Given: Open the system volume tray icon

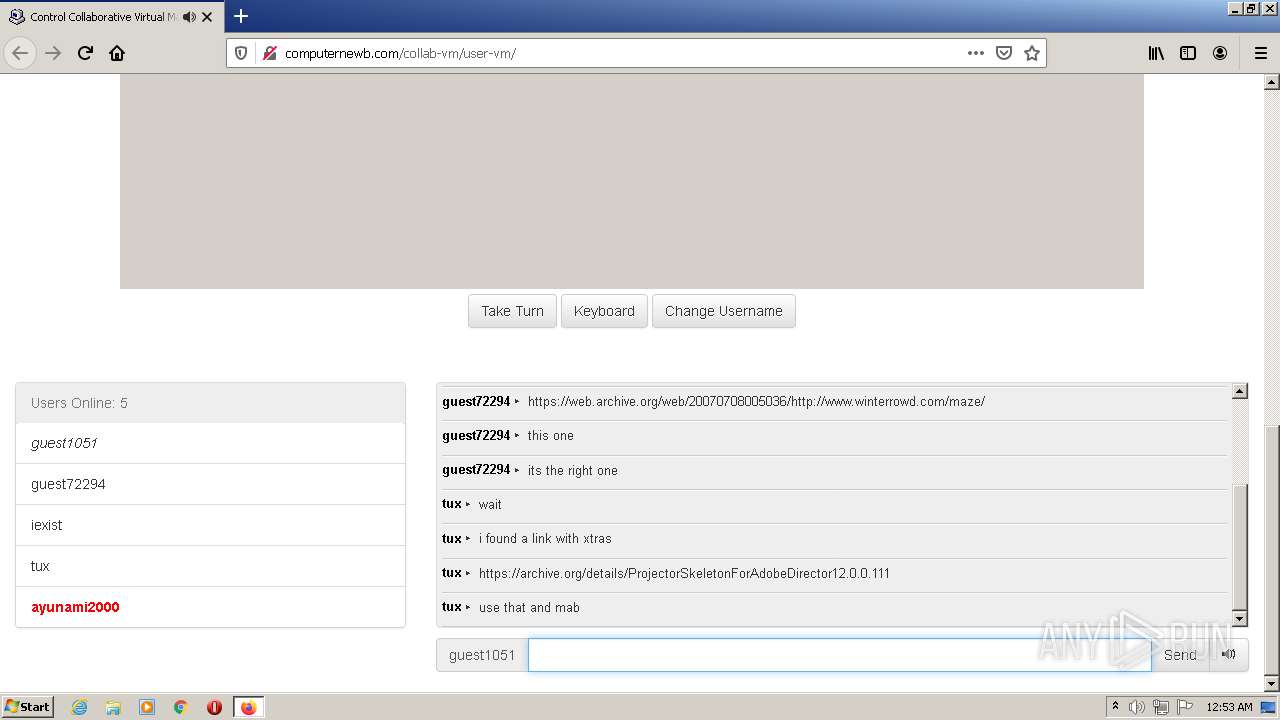Looking at the screenshot, I should click(x=1137, y=707).
